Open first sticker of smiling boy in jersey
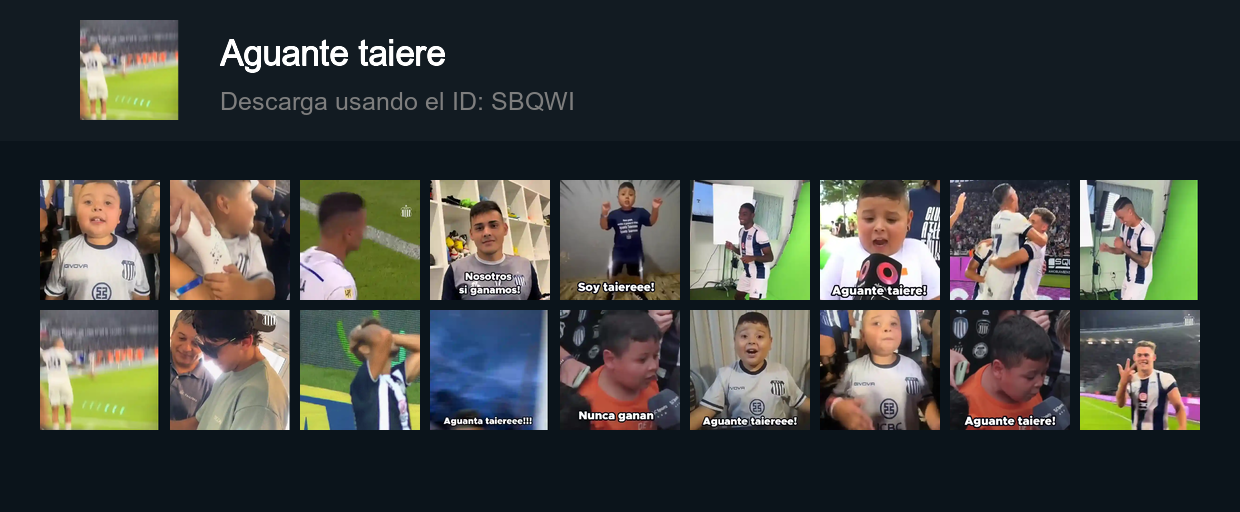This screenshot has width=1240, height=512. click(100, 240)
